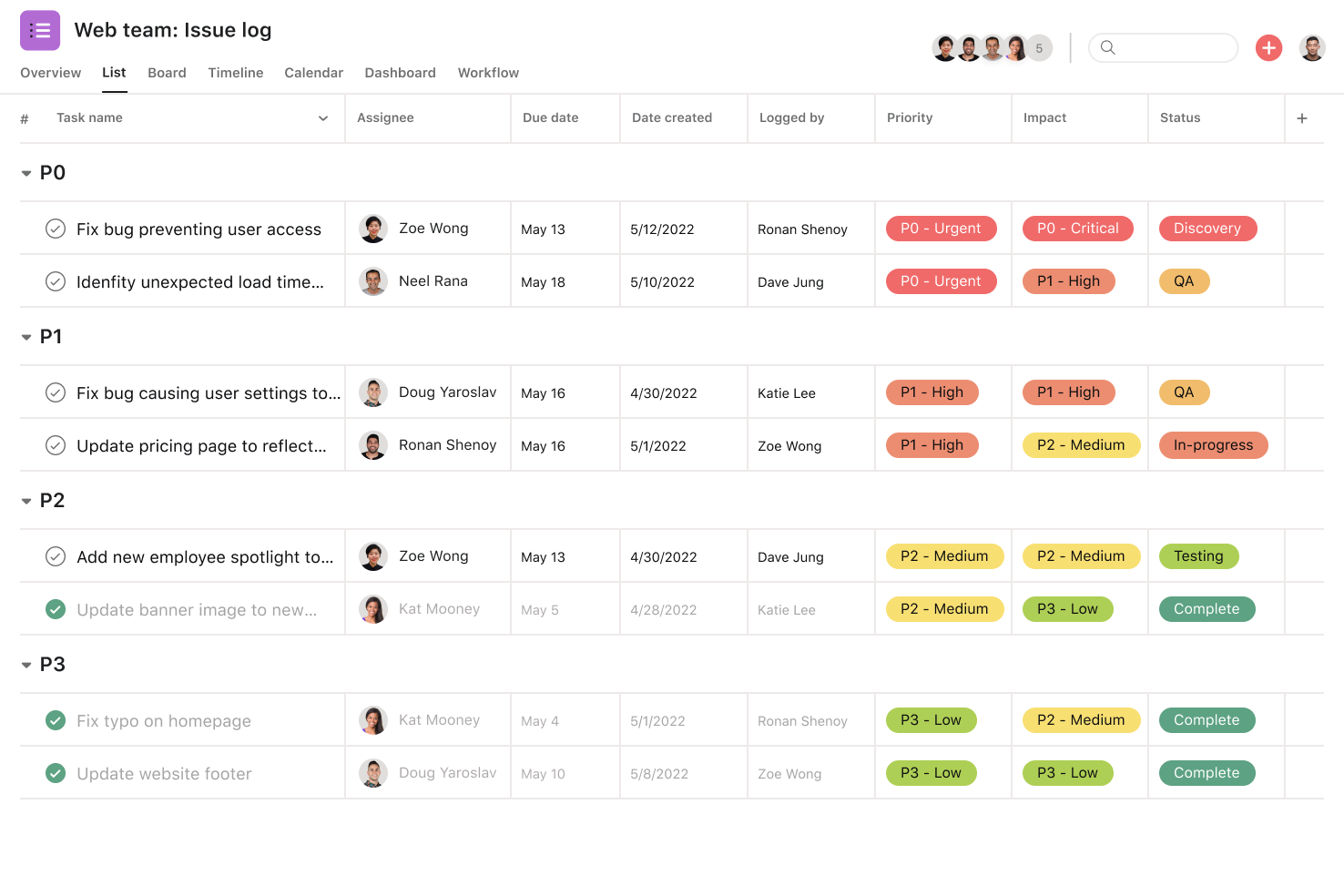Mark 'Fix bug preventing user access' complete
Viewport: 1344px width, 896px height.
55,229
